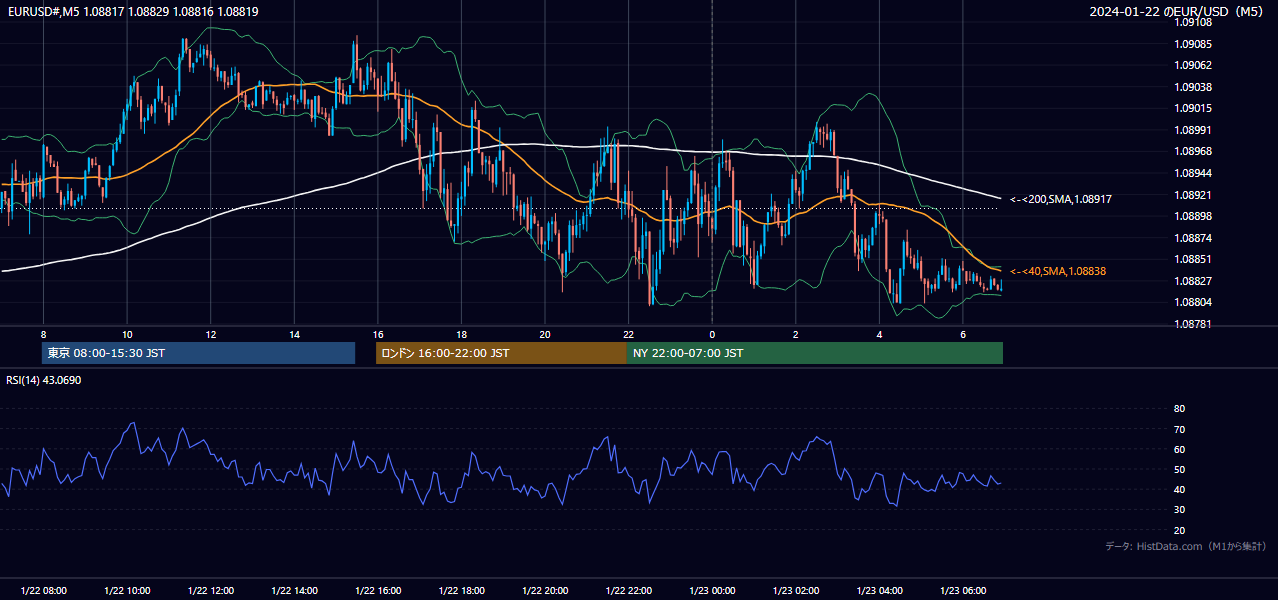This screenshot has width=1278, height=600.
Task: Click hour label 16 under the price chart
Action: 377,334
